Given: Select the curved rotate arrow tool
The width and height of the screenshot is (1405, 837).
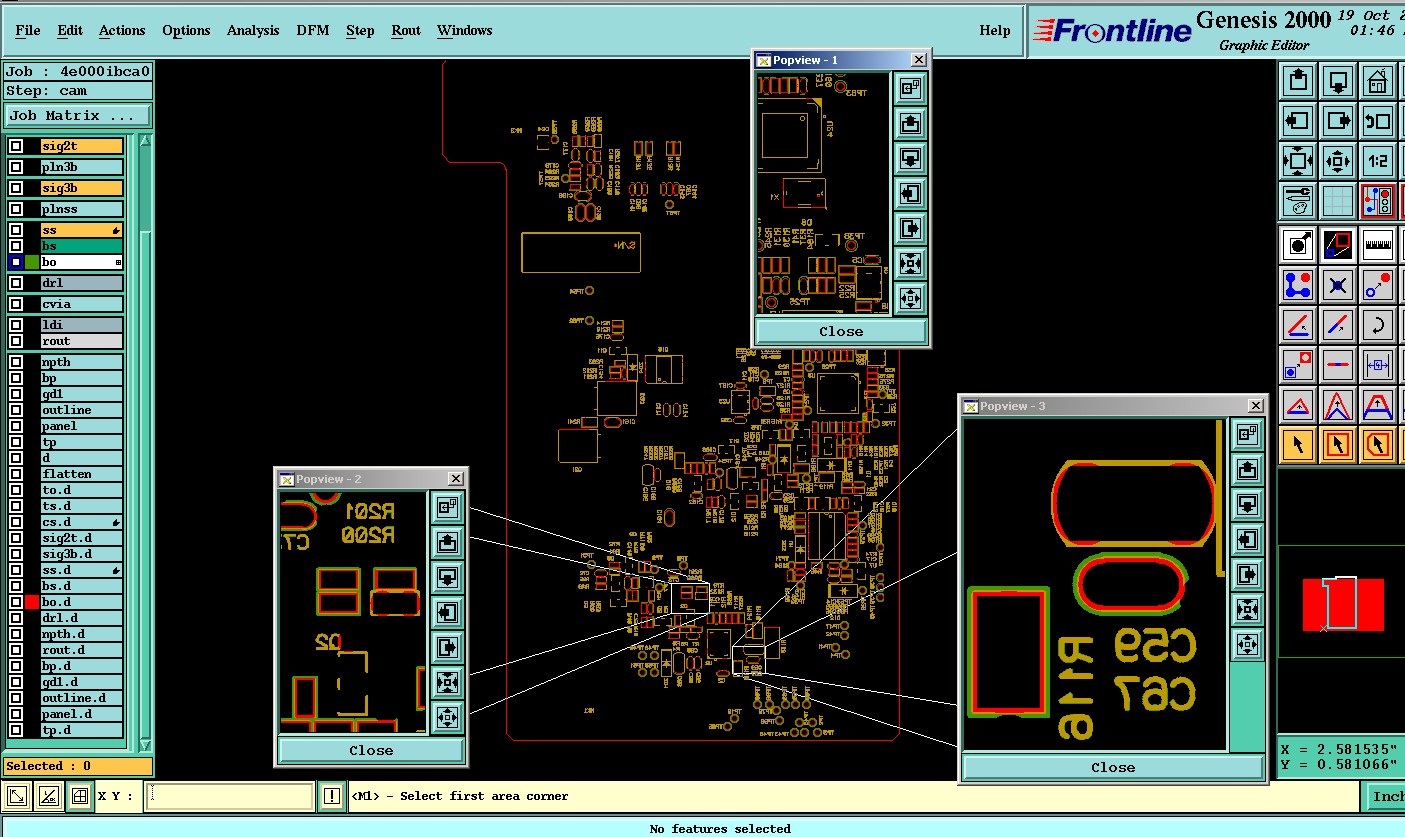Looking at the screenshot, I should click(1378, 325).
